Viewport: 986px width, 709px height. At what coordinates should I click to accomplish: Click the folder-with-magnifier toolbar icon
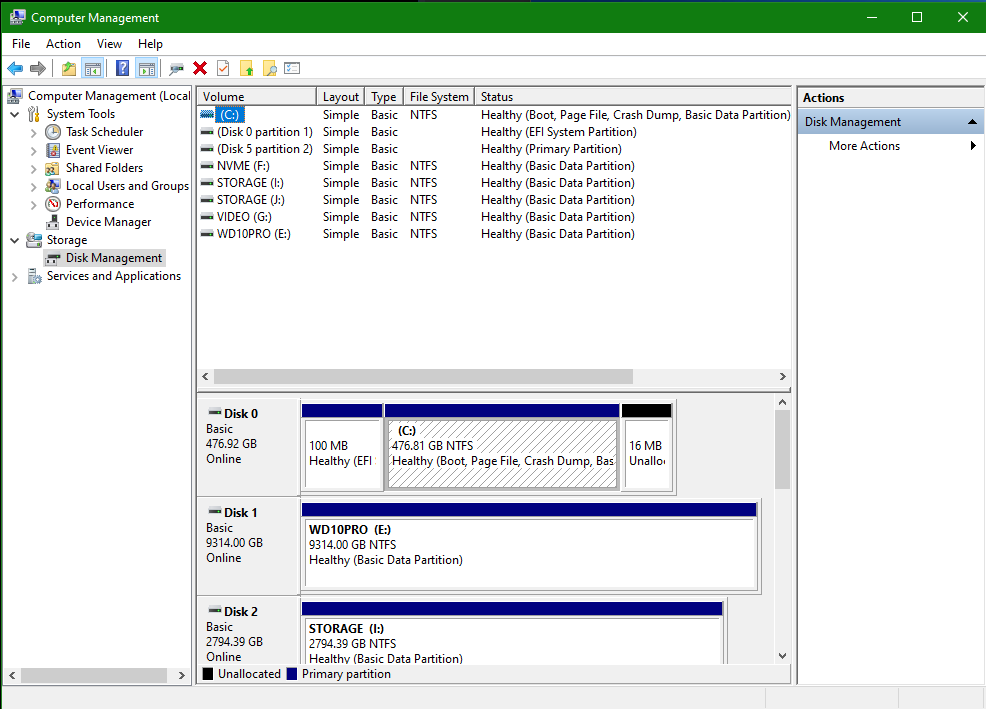coord(271,67)
